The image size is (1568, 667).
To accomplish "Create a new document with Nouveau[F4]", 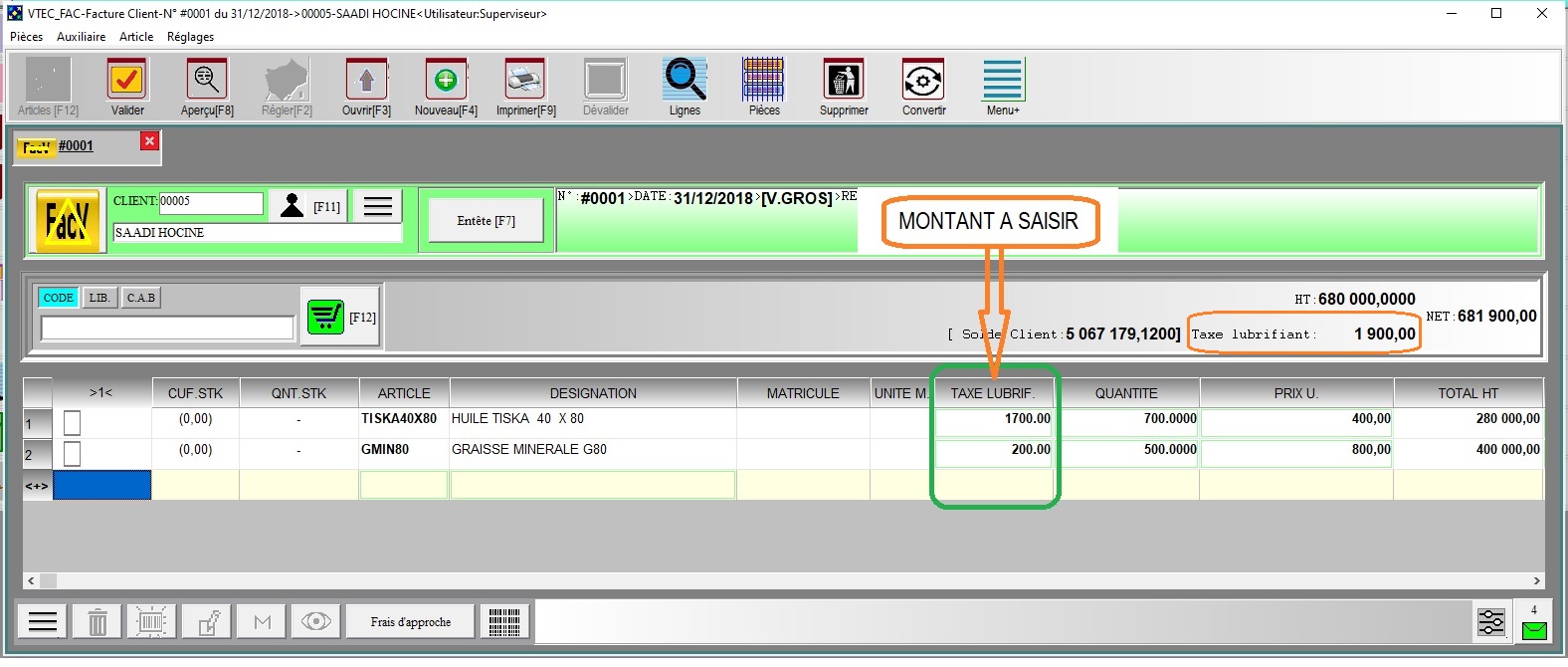I will tap(446, 81).
